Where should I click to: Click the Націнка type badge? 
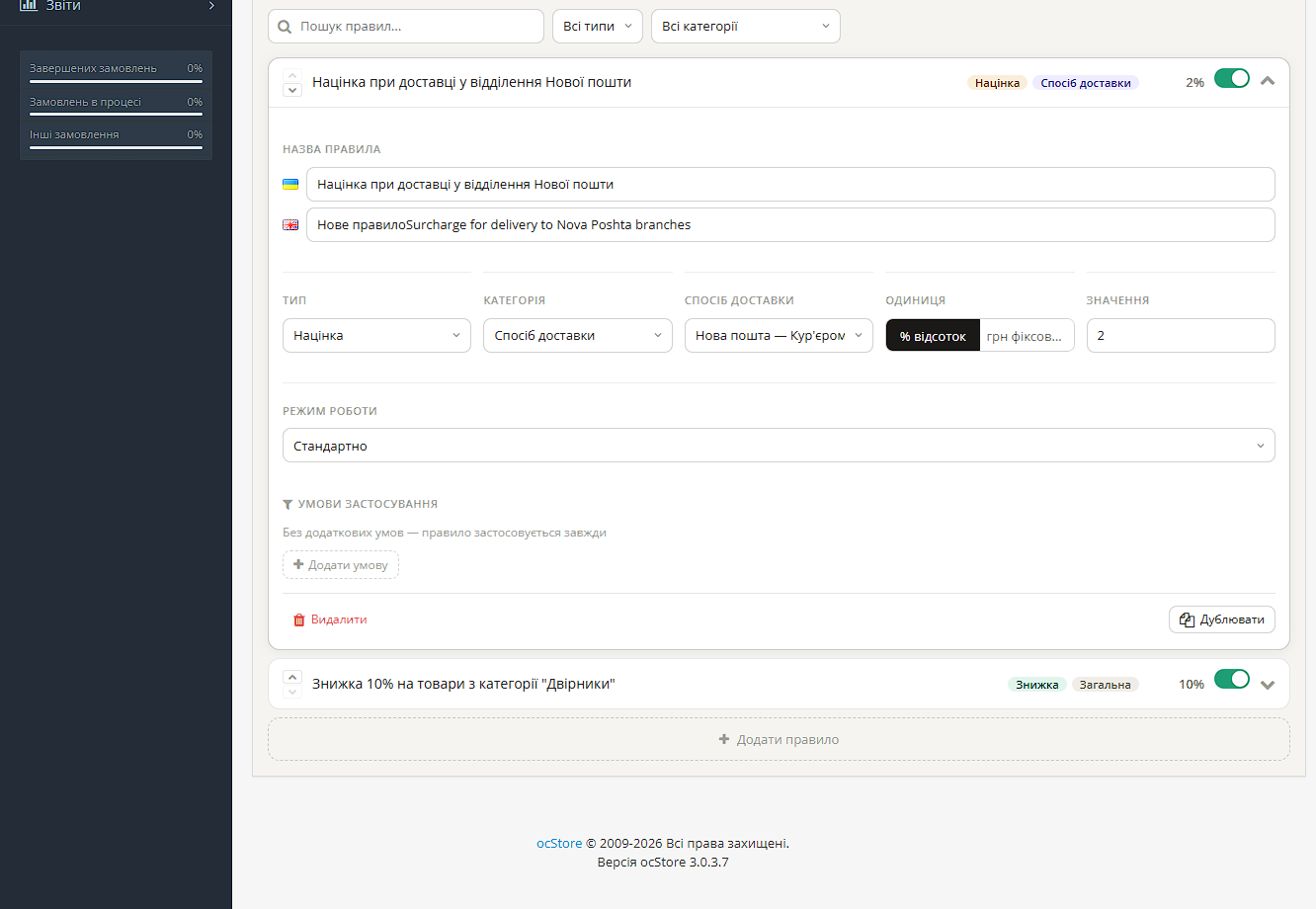coord(997,83)
